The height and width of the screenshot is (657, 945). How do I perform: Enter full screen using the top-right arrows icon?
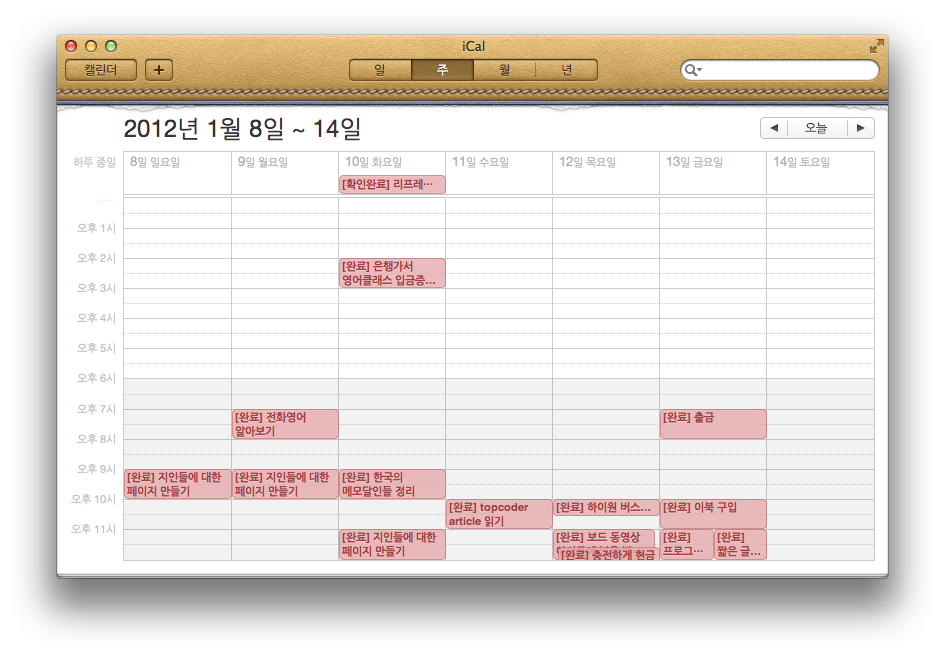[x=876, y=47]
